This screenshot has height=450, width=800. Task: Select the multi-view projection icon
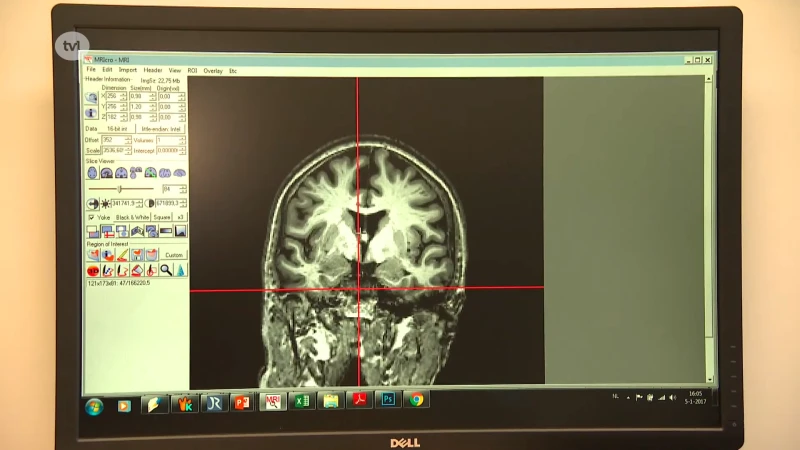pos(136,173)
